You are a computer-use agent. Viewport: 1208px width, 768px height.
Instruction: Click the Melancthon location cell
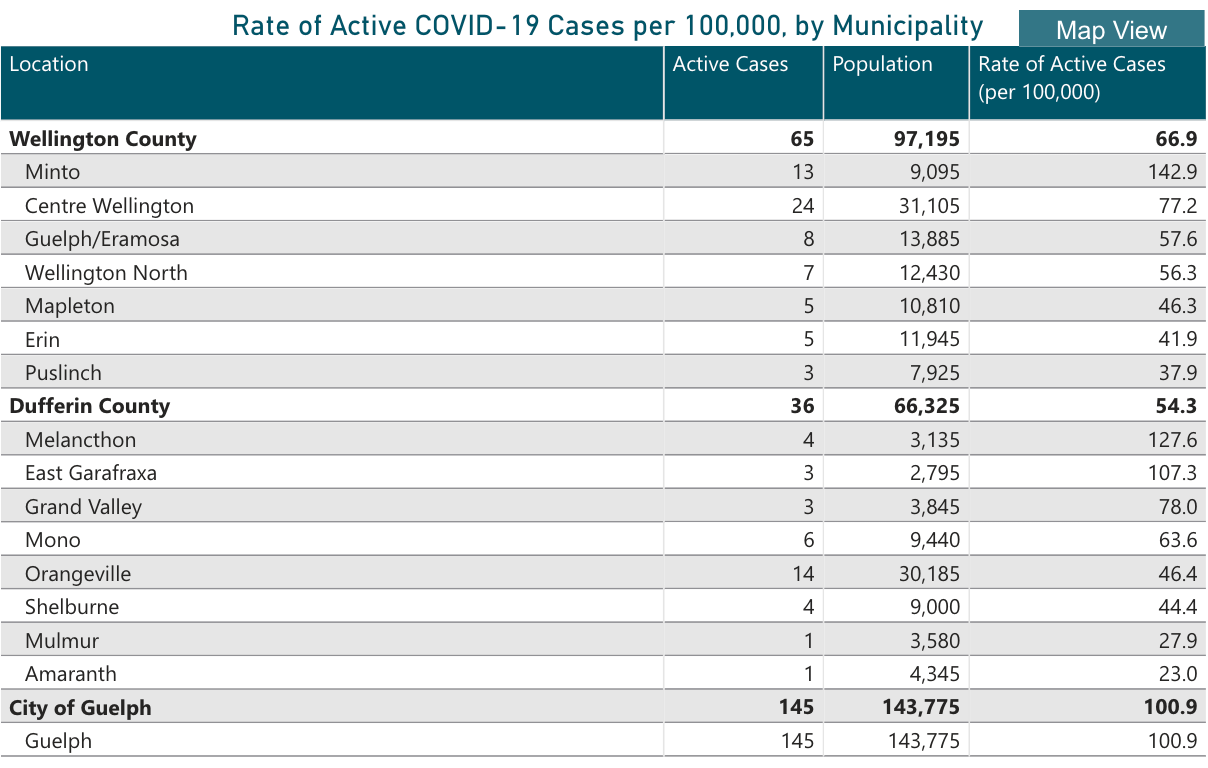point(80,440)
